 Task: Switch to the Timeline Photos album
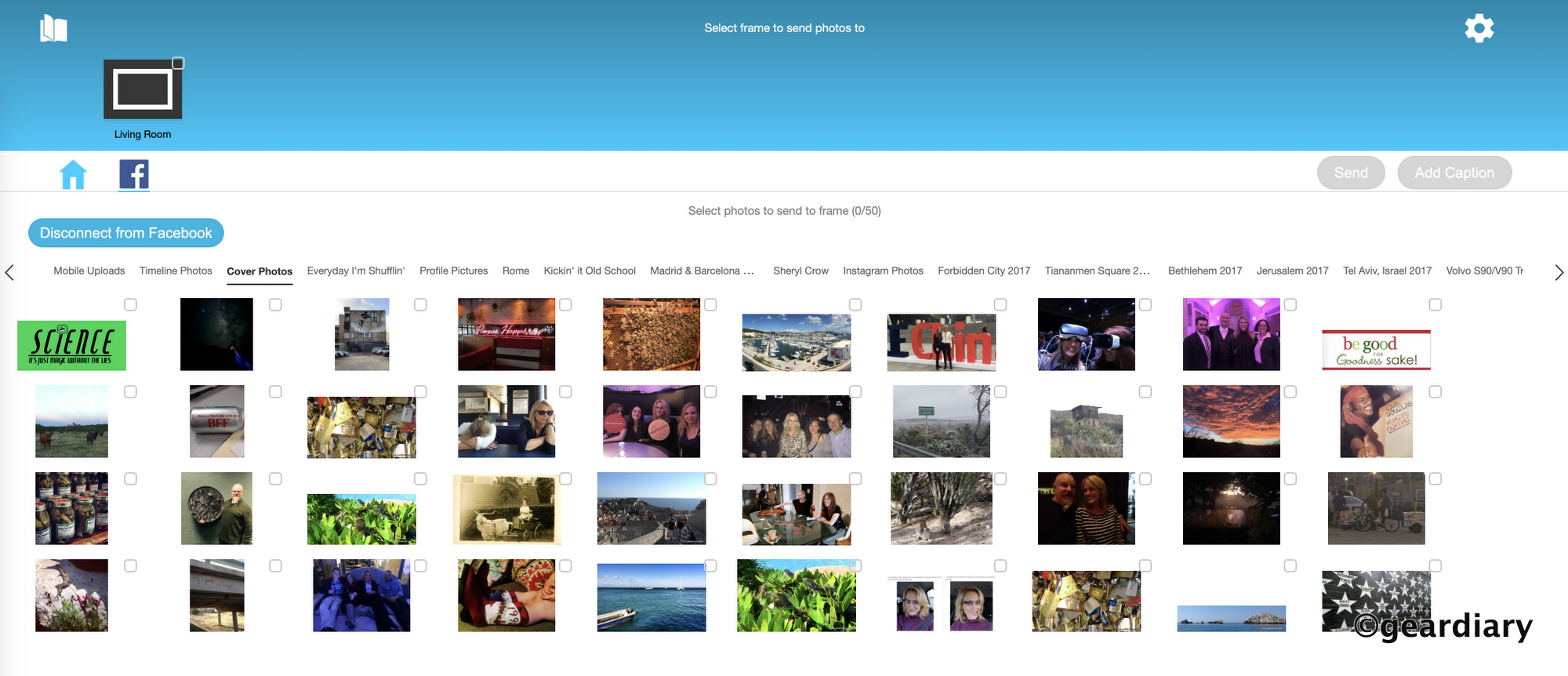[x=176, y=271]
